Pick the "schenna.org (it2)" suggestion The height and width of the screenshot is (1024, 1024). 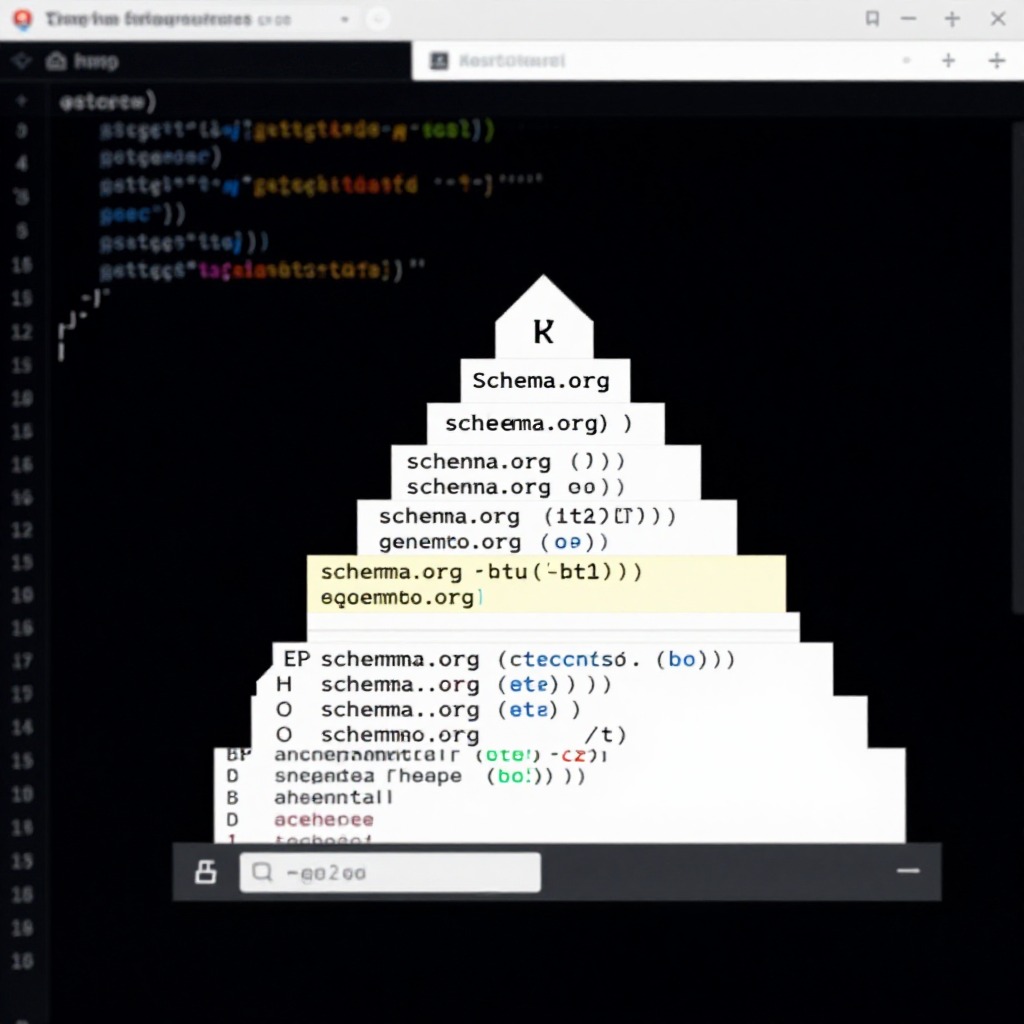[528, 517]
